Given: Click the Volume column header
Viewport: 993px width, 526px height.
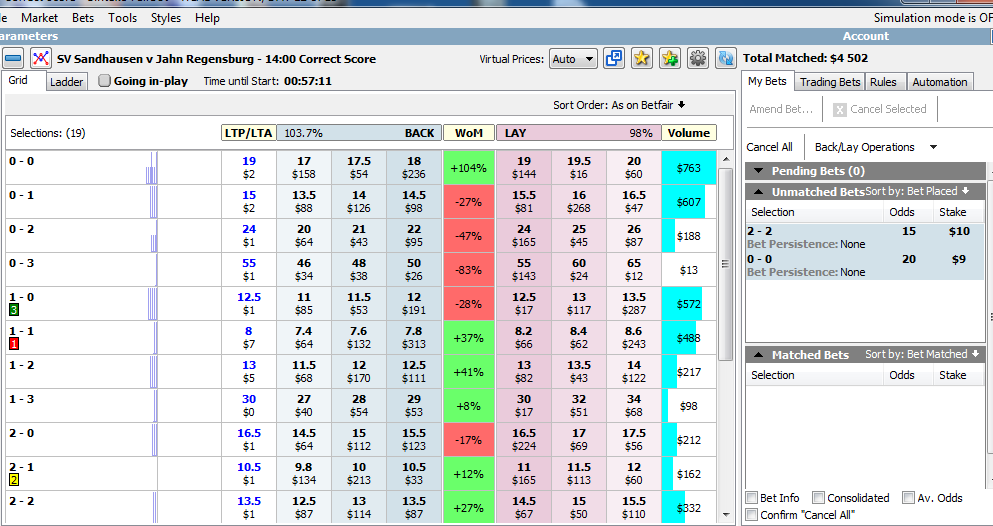Looking at the screenshot, I should [x=688, y=133].
